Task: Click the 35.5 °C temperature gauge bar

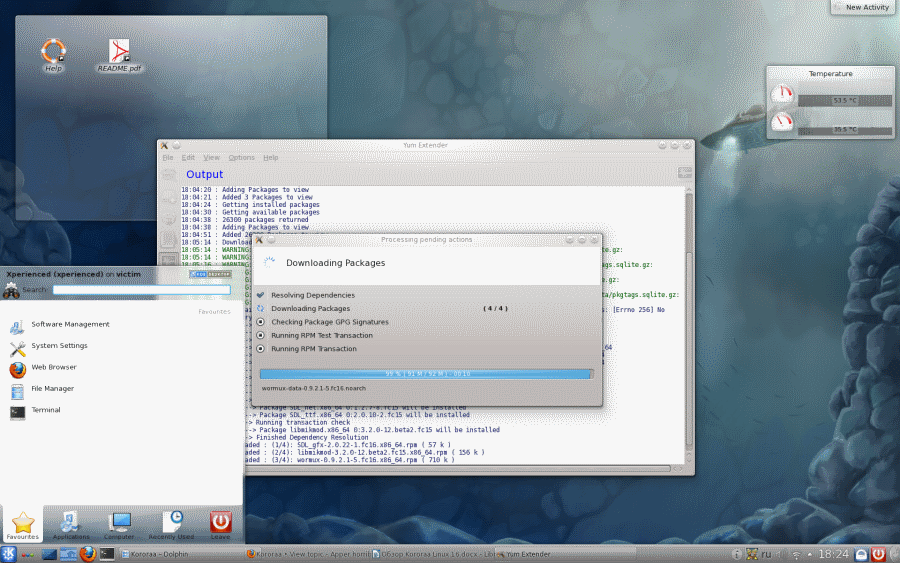Action: (845, 130)
